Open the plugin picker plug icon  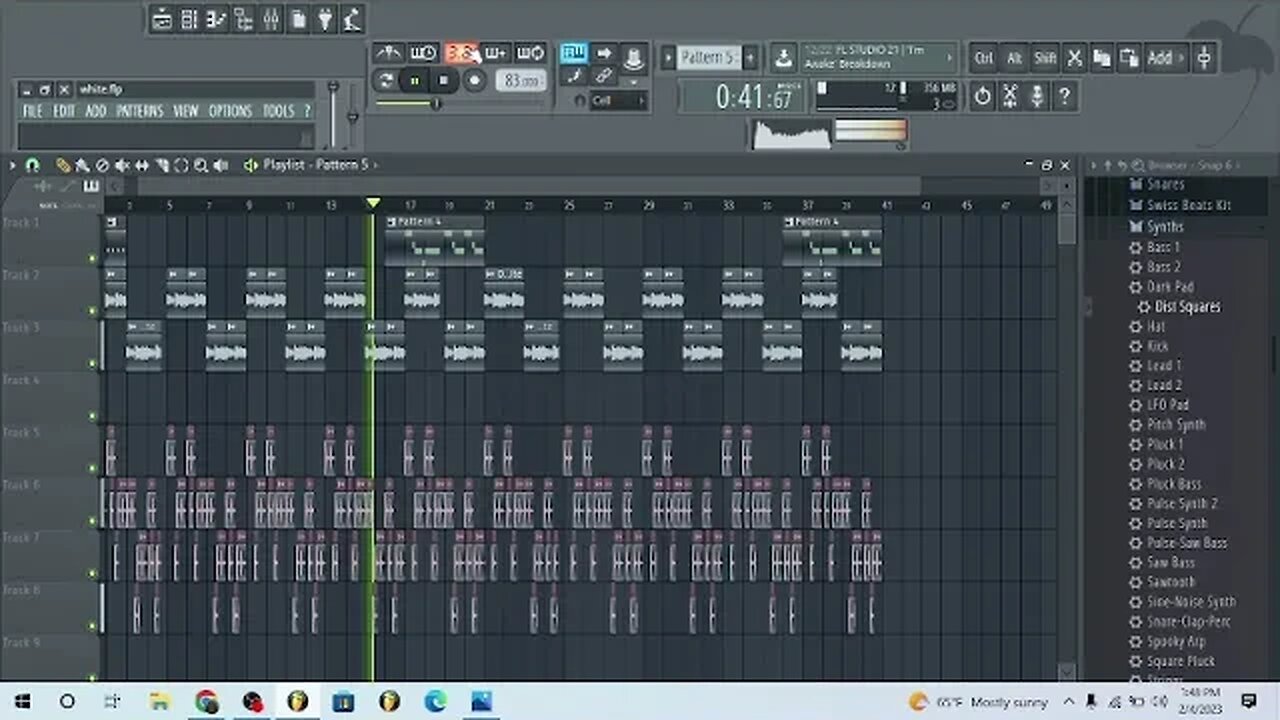coord(325,19)
